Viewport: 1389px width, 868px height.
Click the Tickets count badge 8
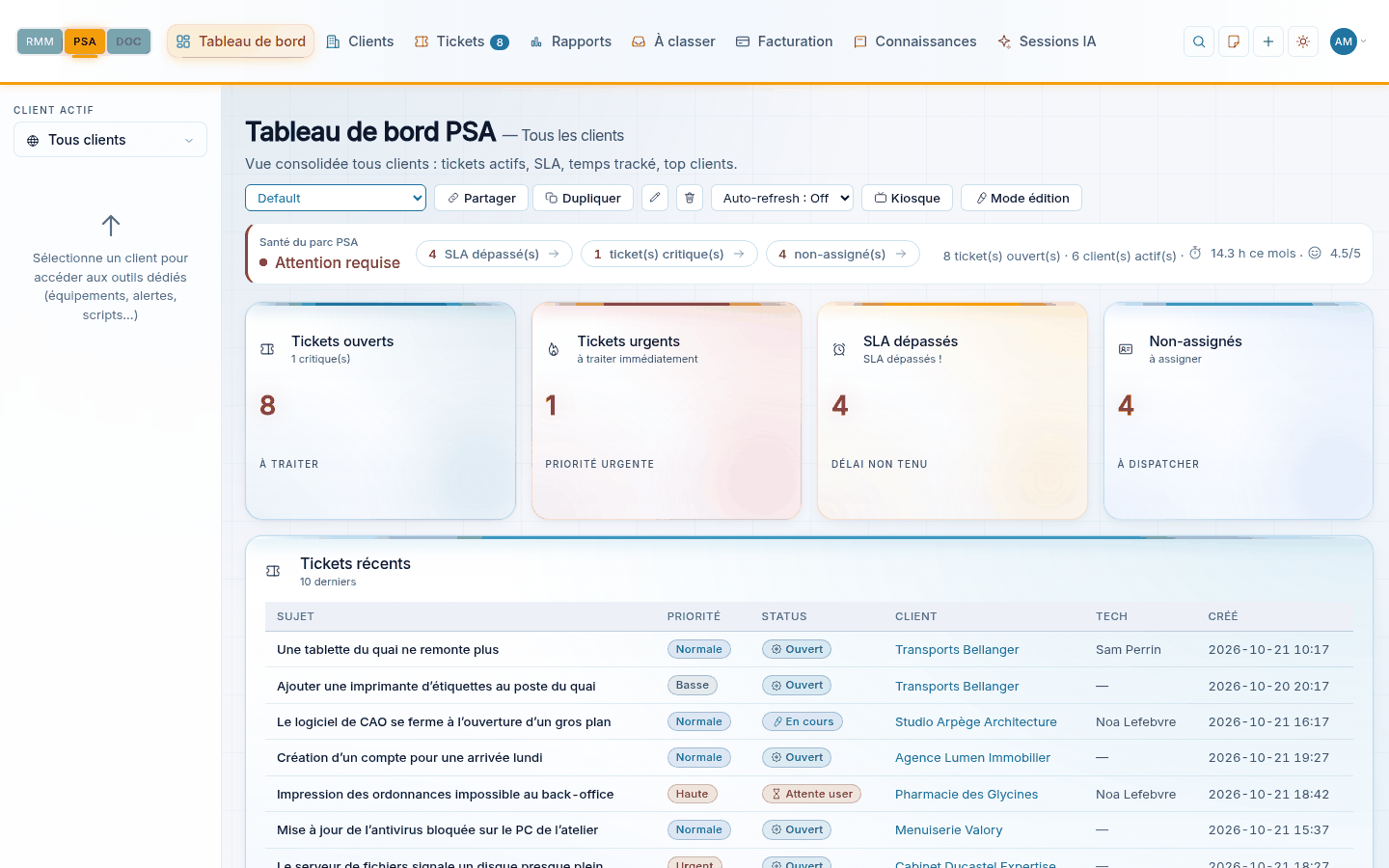pos(500,42)
